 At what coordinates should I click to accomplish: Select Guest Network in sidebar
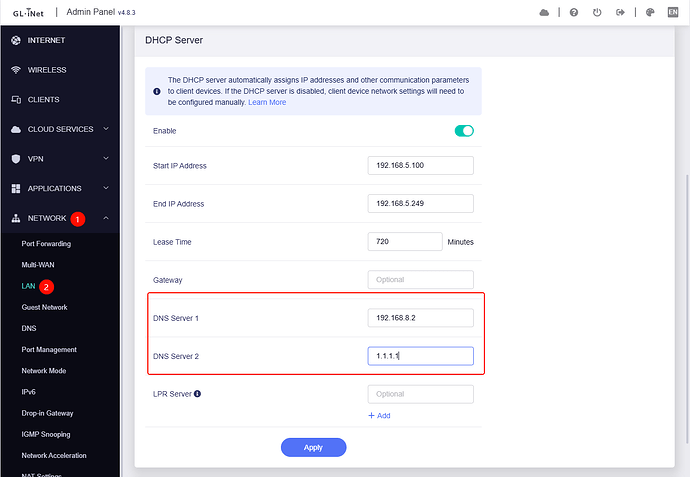coord(44,307)
